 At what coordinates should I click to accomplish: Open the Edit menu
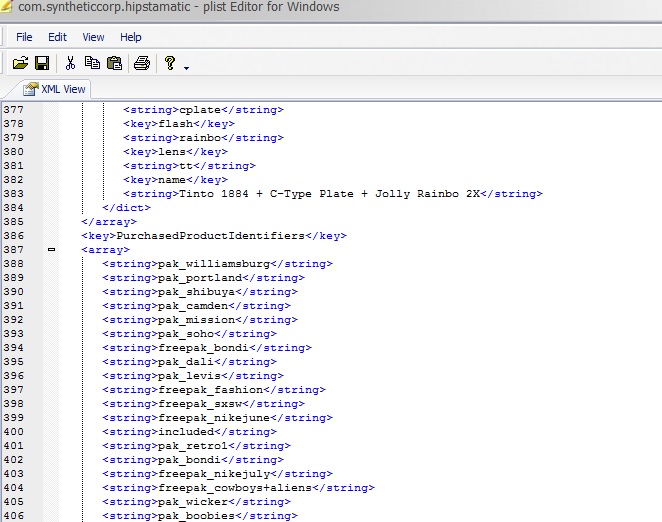pyautogui.click(x=57, y=37)
